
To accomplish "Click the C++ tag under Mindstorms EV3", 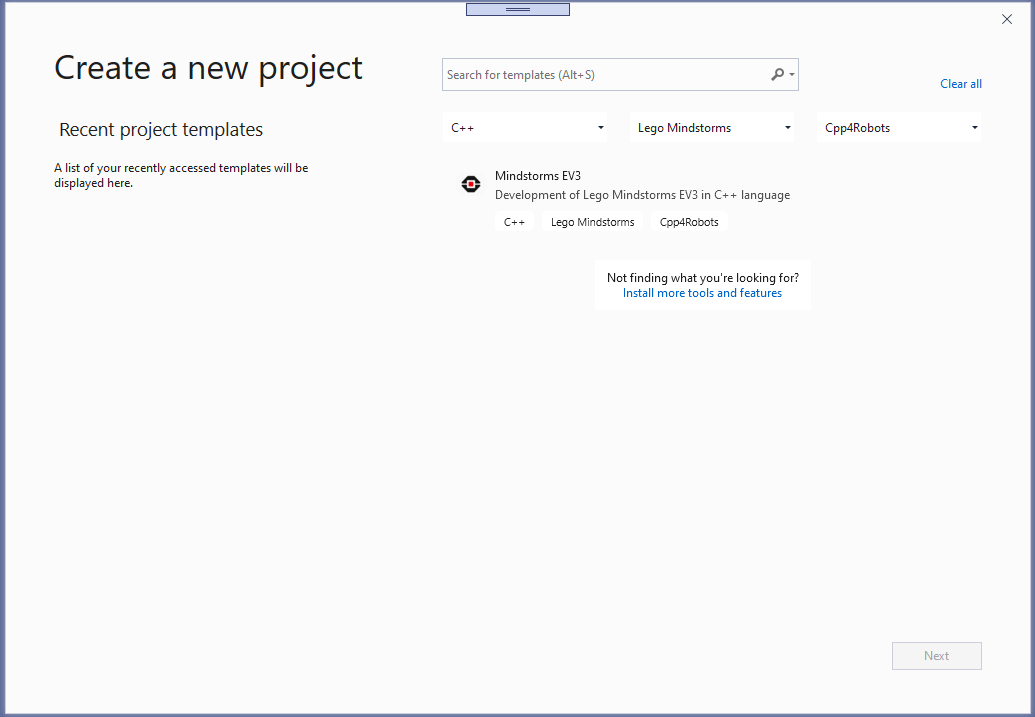I will tap(514, 222).
